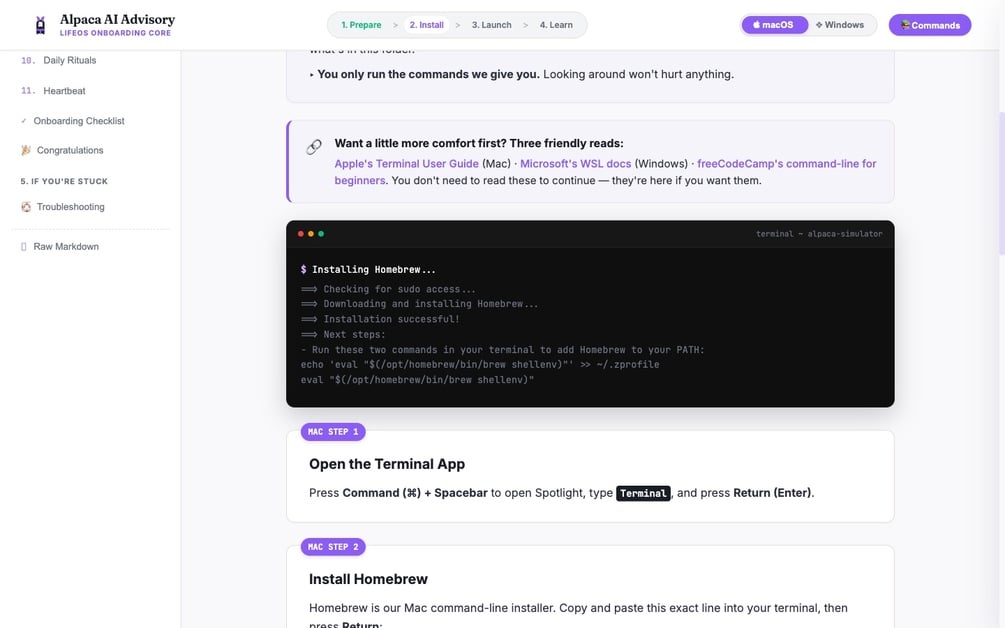Go to Onboarding Checklist

pos(79,121)
